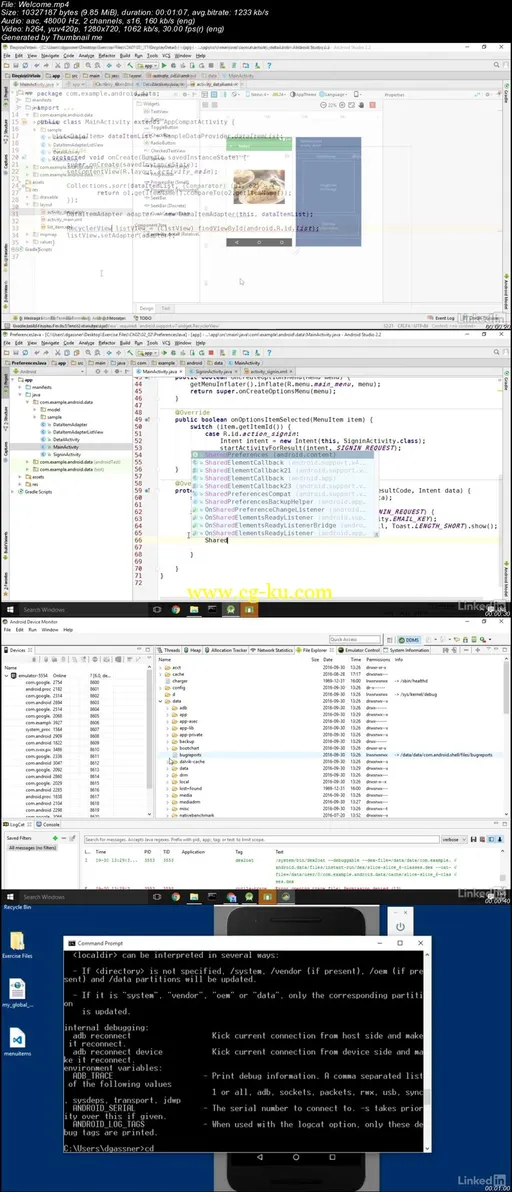Screen dimensions: 512x1192
Task: Select charger file in File Explorer
Action: click(179, 681)
